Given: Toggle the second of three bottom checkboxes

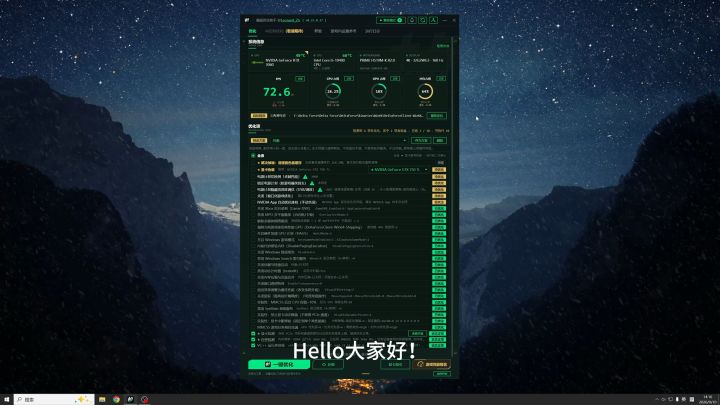Looking at the screenshot, I should (253, 339).
